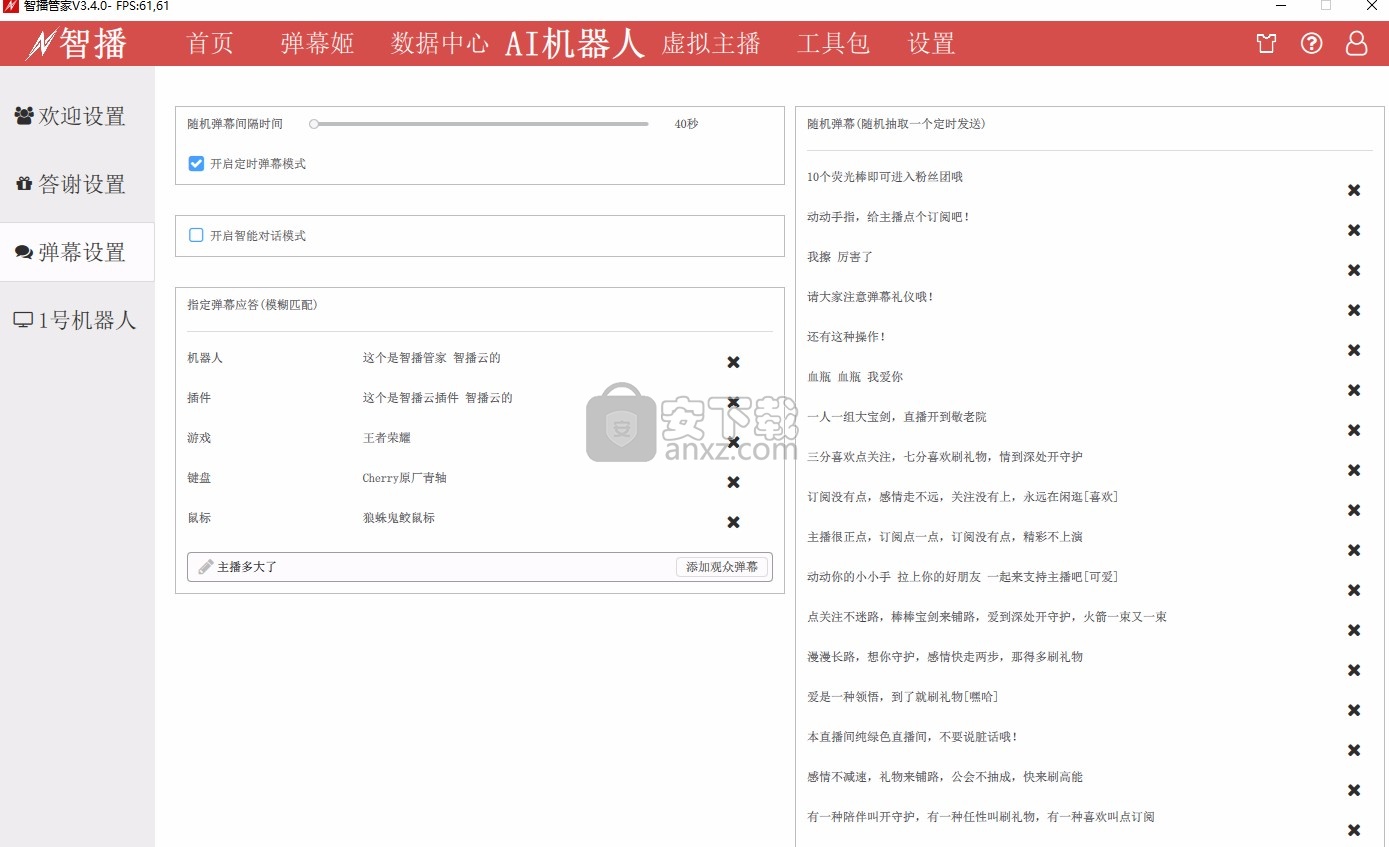Open the help question mark icon
Screen dimensions: 1389x847
1311,44
